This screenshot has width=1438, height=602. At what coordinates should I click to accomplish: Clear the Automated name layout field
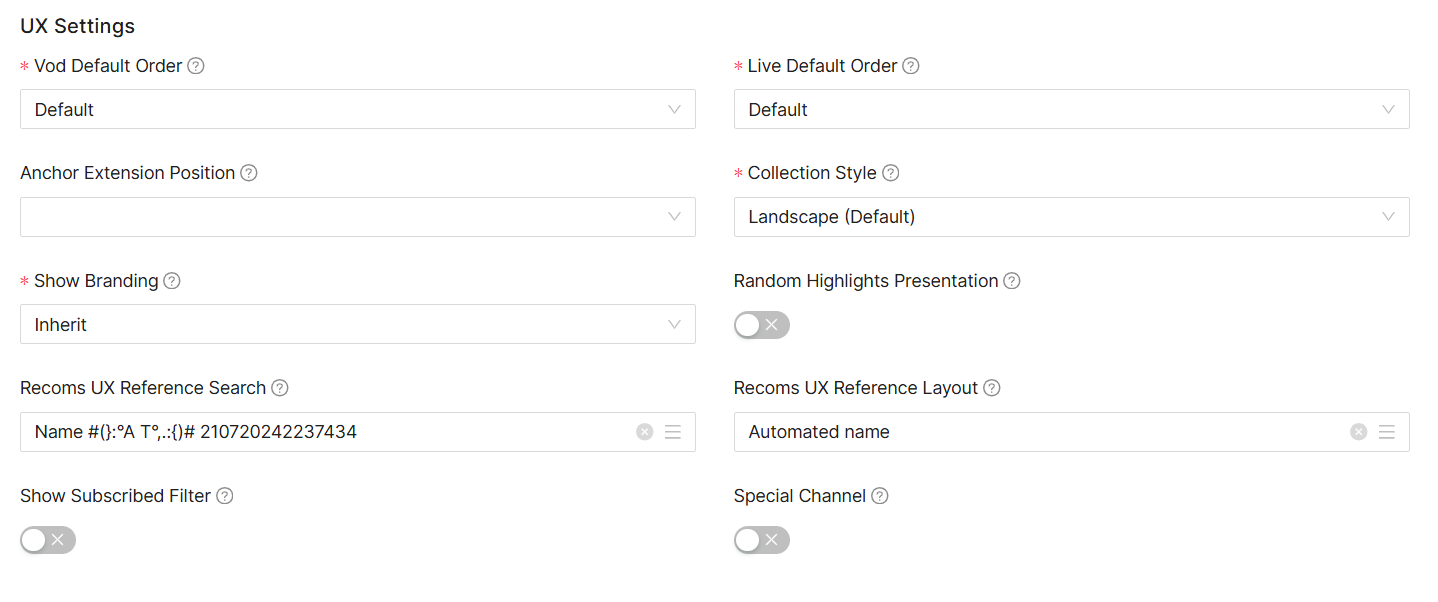coord(1358,432)
